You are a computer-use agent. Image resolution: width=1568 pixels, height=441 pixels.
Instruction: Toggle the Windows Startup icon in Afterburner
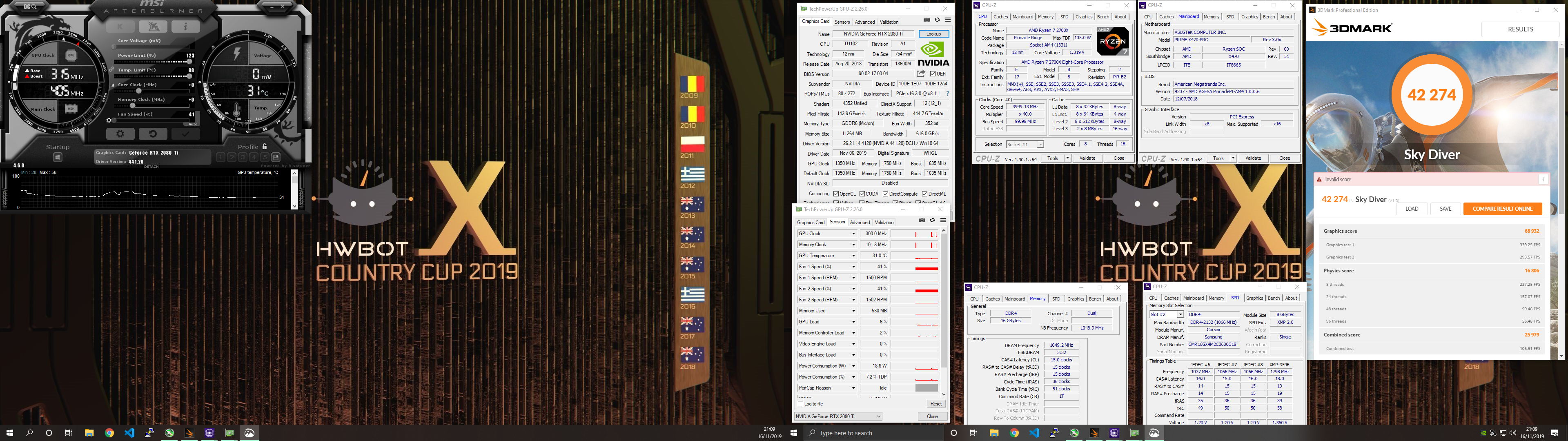[58, 157]
